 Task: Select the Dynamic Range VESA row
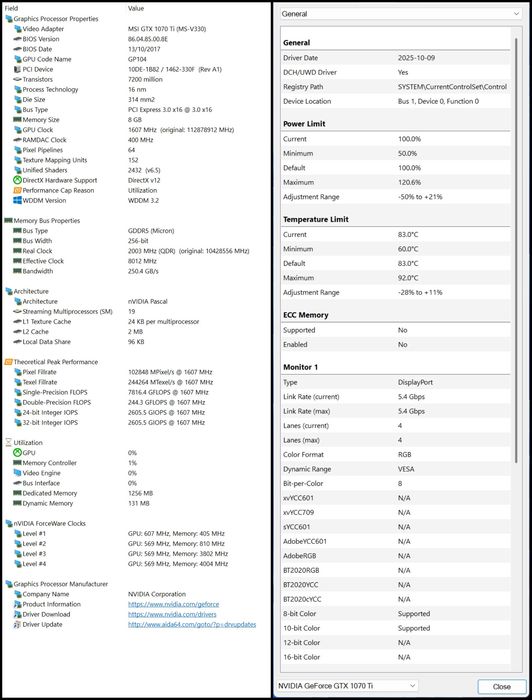(x=396, y=469)
